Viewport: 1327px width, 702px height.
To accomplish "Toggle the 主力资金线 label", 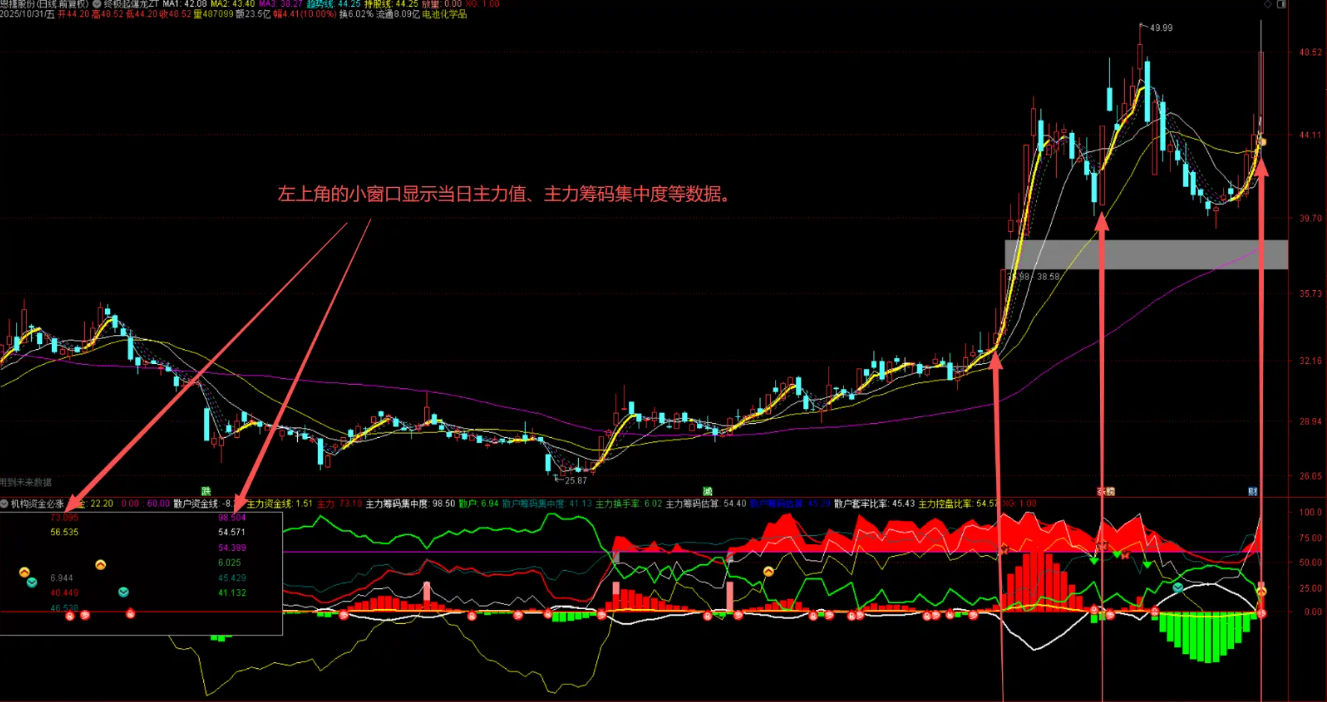I will click(x=268, y=504).
